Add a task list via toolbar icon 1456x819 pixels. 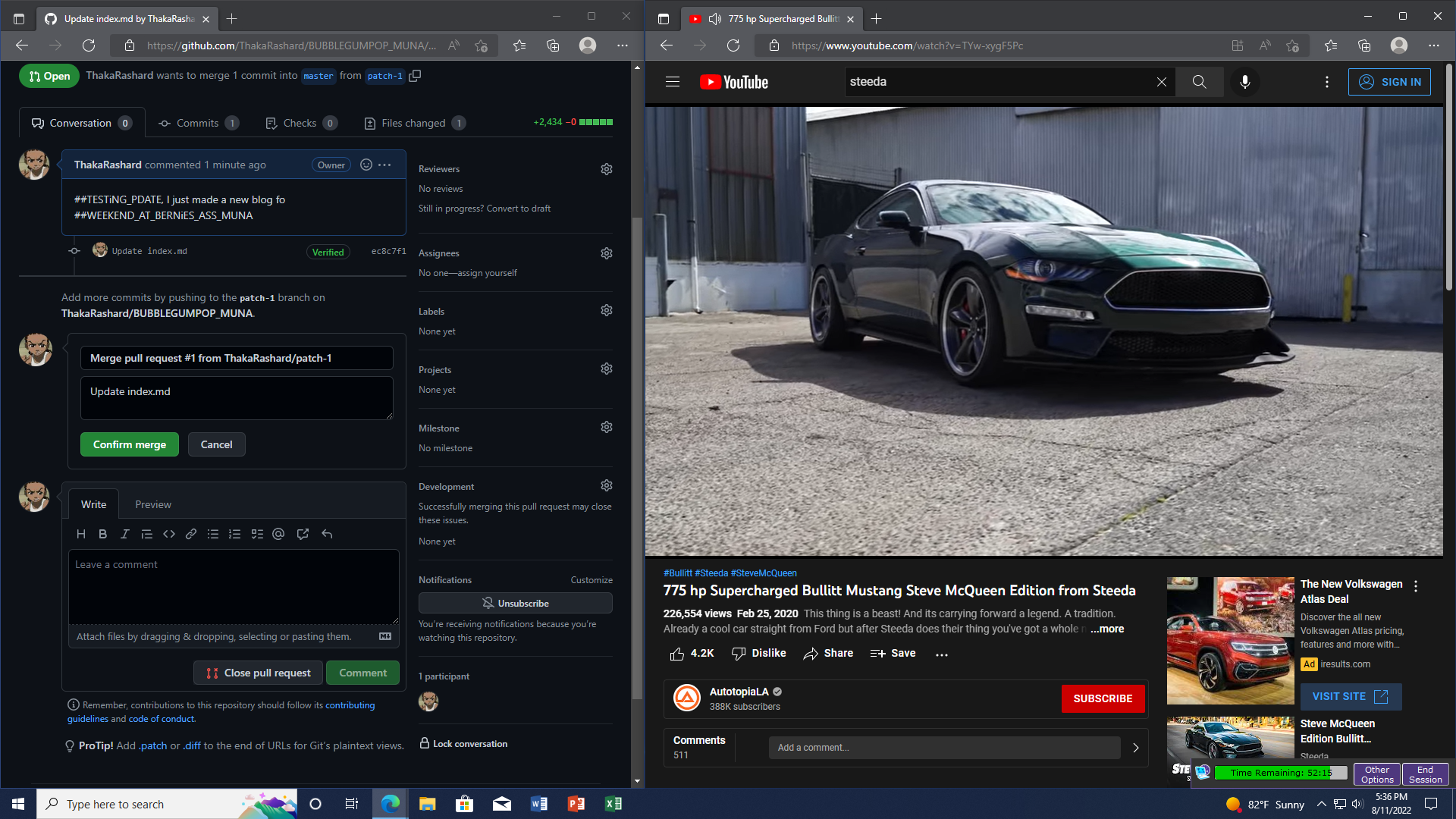pos(257,534)
